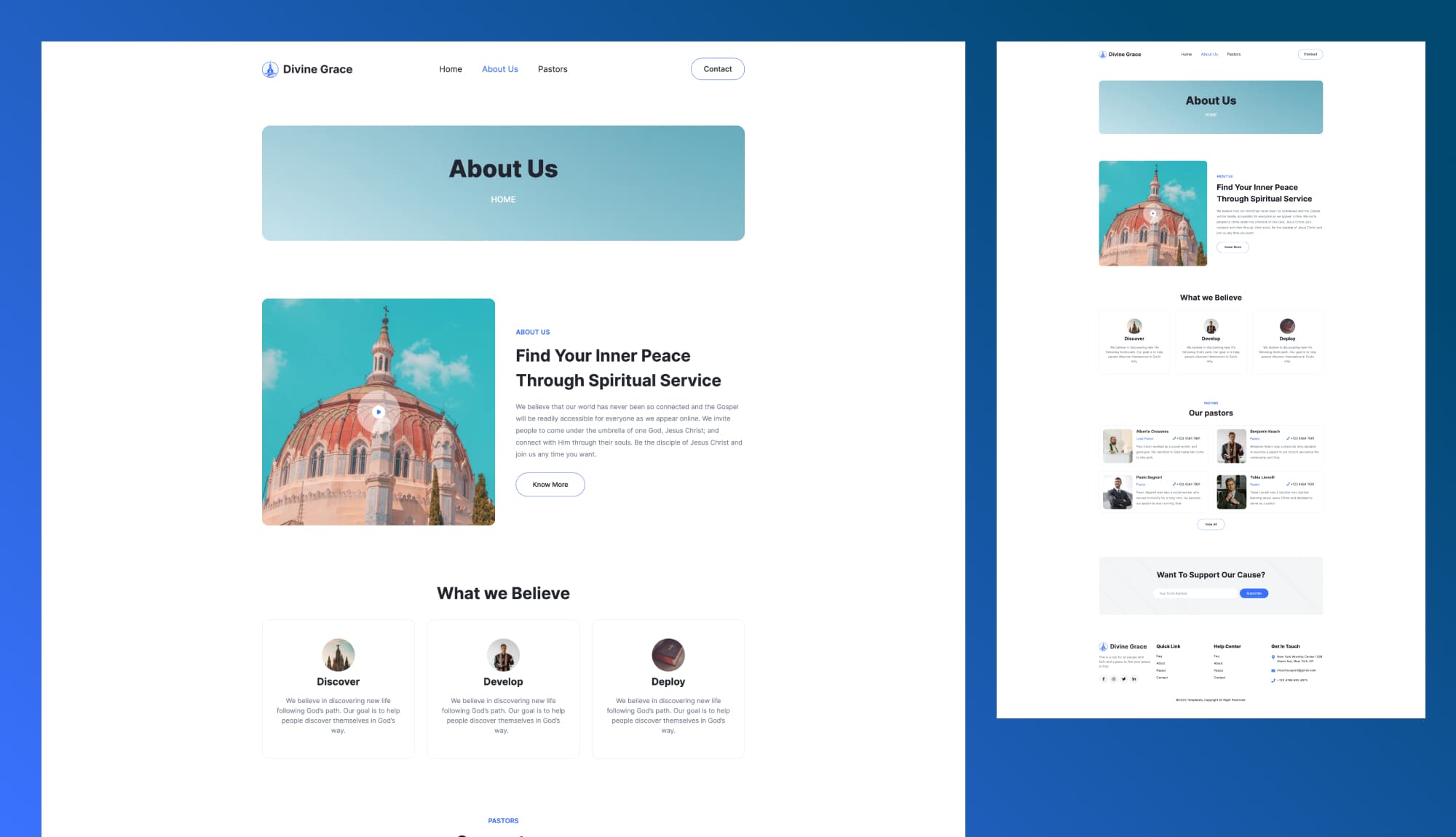Click the Develop card image in What we Believe

click(x=503, y=657)
